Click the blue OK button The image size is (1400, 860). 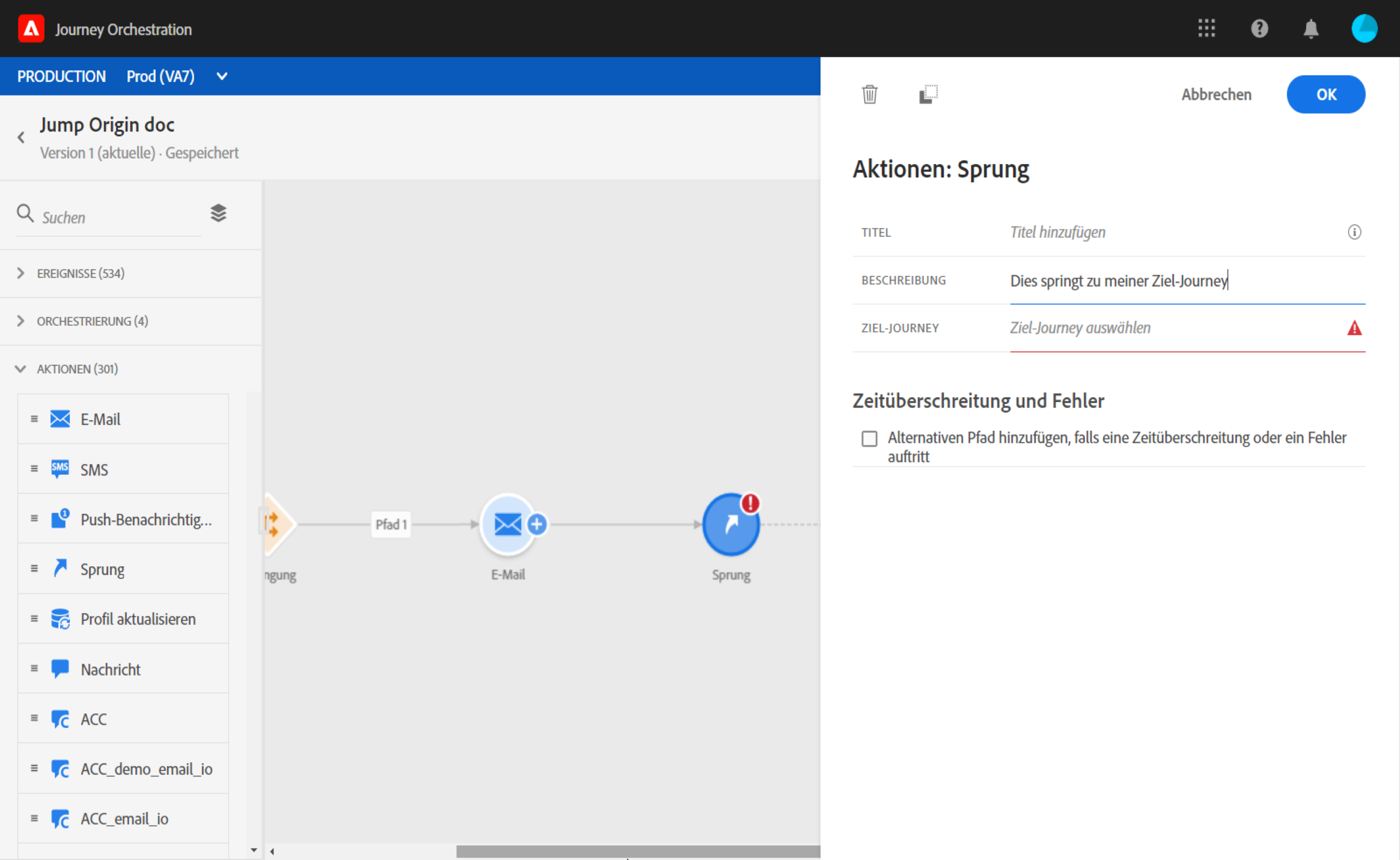click(1325, 94)
